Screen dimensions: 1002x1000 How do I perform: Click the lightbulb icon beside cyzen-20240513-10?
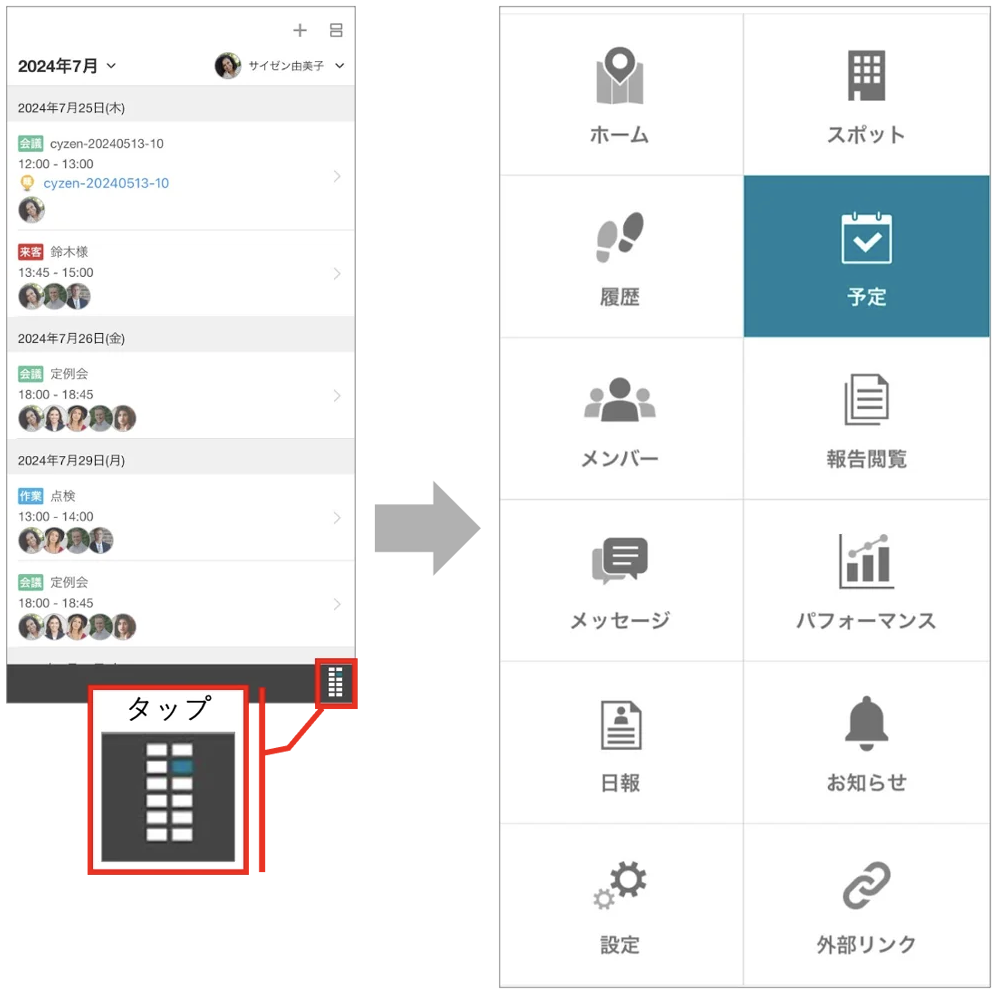click(27, 183)
